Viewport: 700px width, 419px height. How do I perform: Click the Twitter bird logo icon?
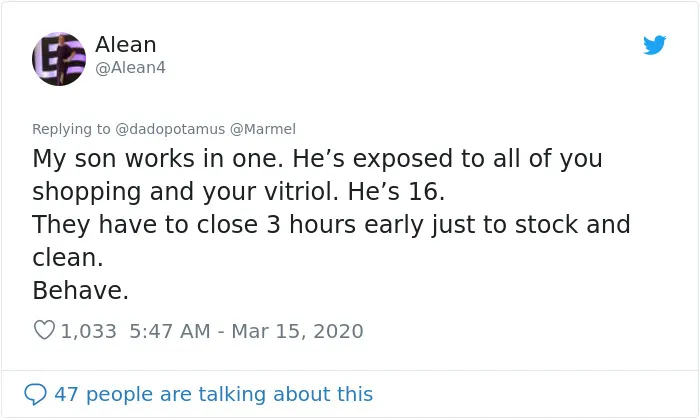654,45
